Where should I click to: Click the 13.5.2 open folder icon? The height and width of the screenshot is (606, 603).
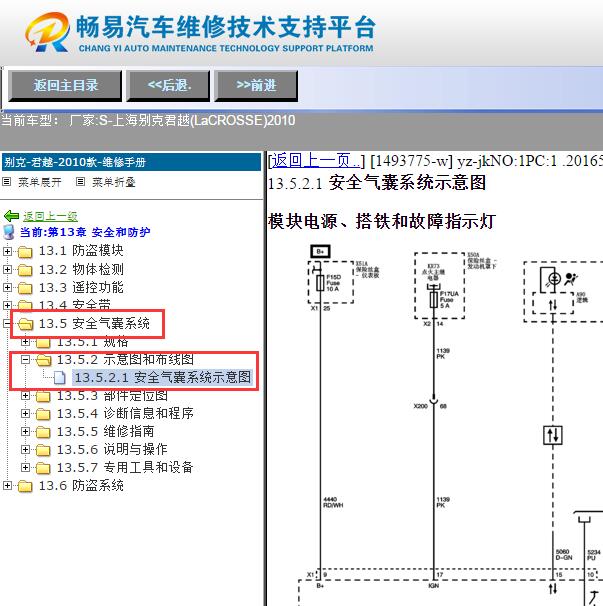[44, 360]
